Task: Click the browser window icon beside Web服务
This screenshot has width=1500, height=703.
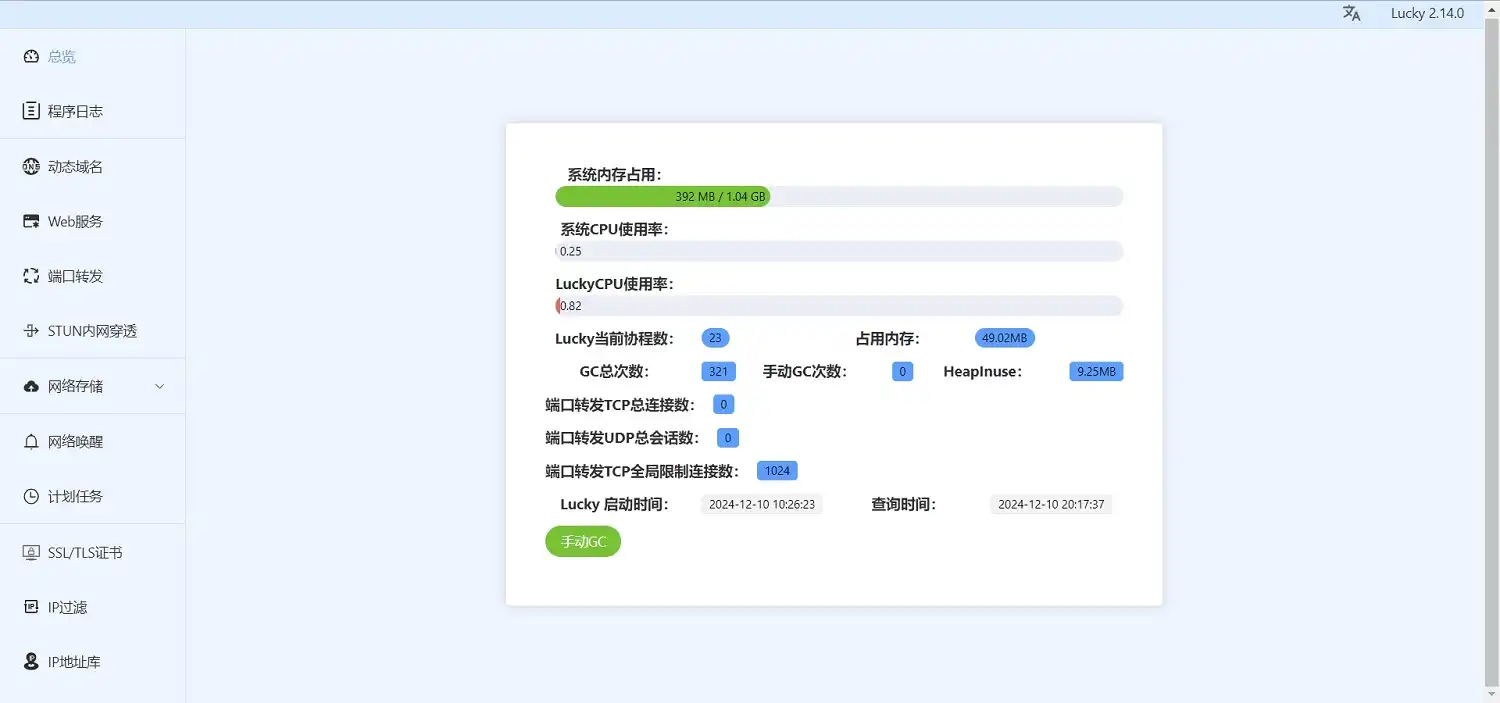Action: [x=31, y=221]
